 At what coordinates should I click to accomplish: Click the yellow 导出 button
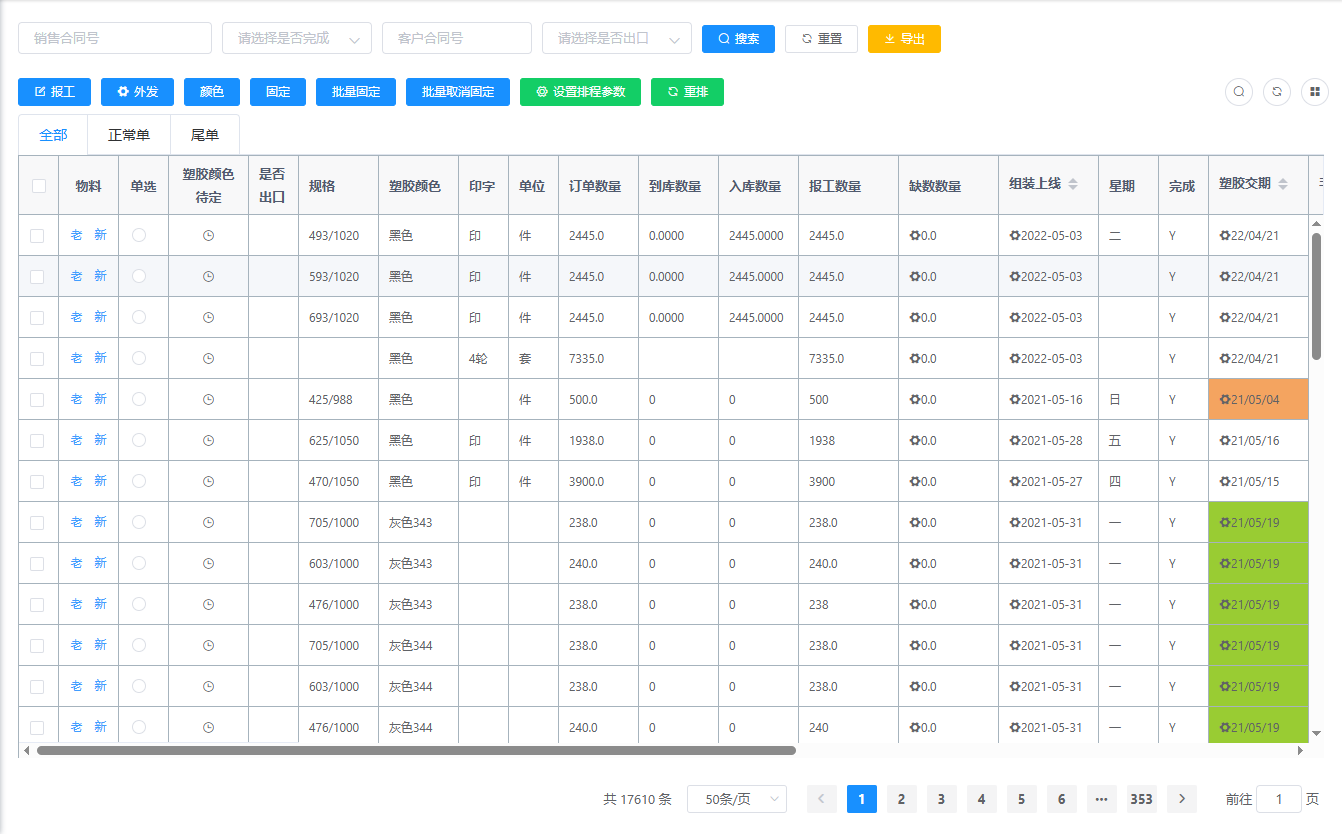[904, 39]
